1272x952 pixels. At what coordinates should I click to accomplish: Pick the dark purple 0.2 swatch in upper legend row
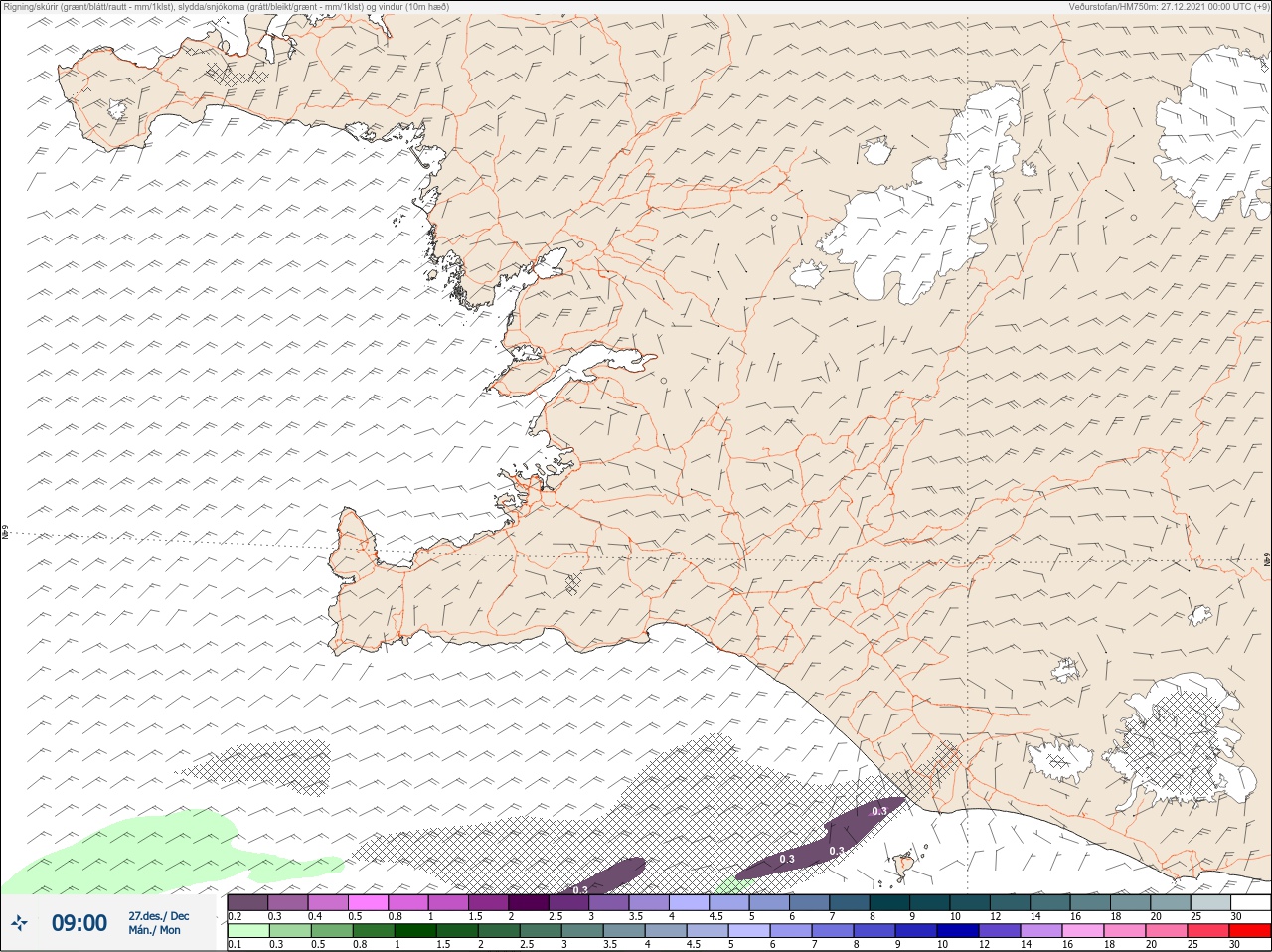tap(247, 902)
